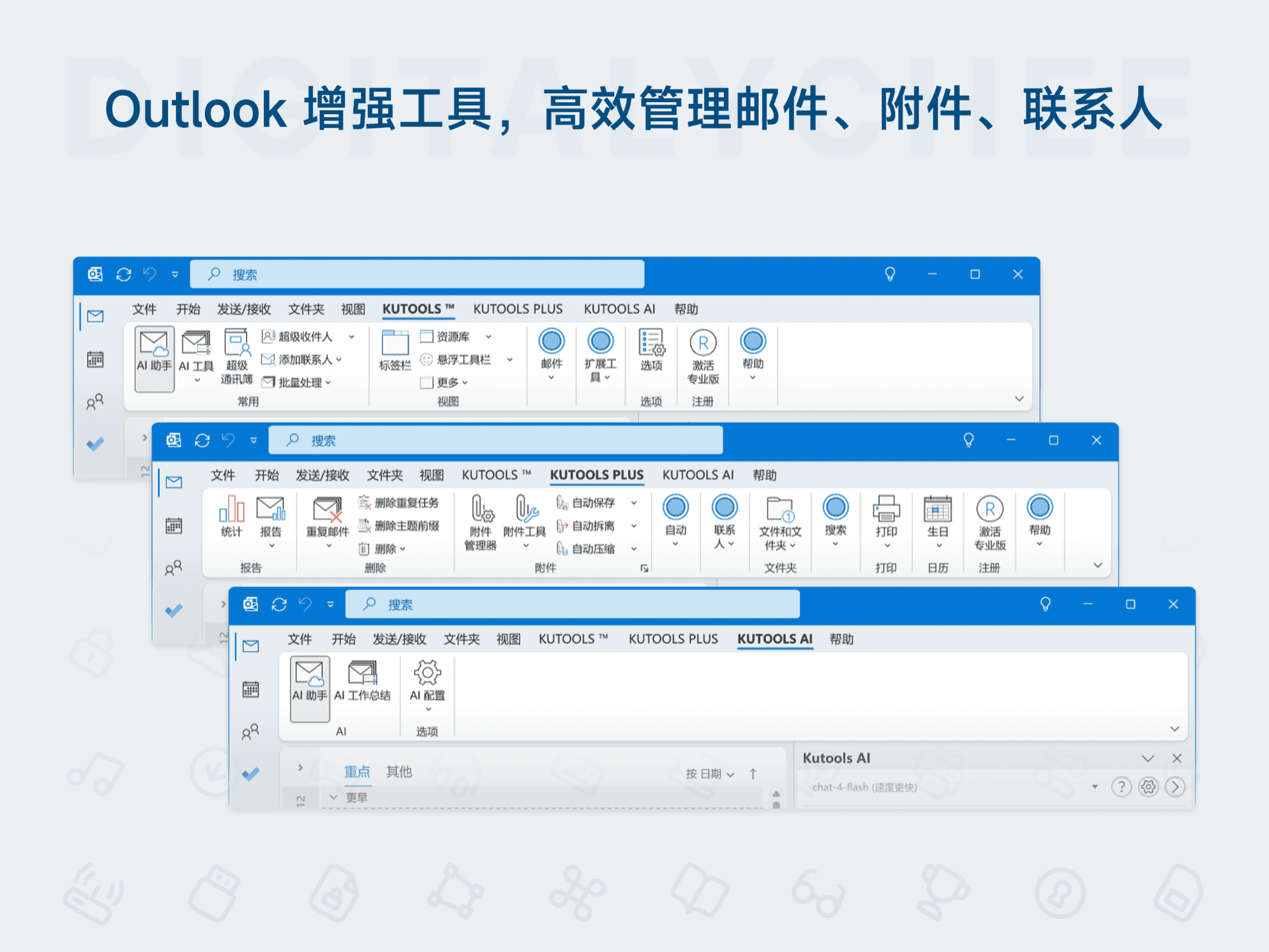1269x952 pixels.
Task: Click 重复邮件 in the middle window
Action: tap(327, 523)
